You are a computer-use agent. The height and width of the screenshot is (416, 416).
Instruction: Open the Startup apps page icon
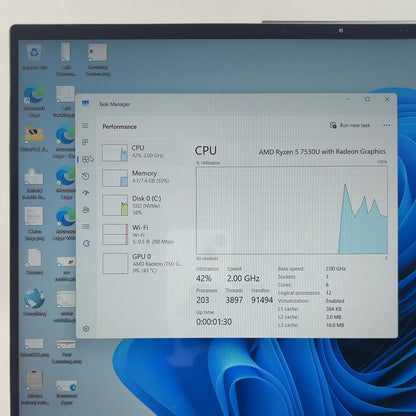coord(86,193)
